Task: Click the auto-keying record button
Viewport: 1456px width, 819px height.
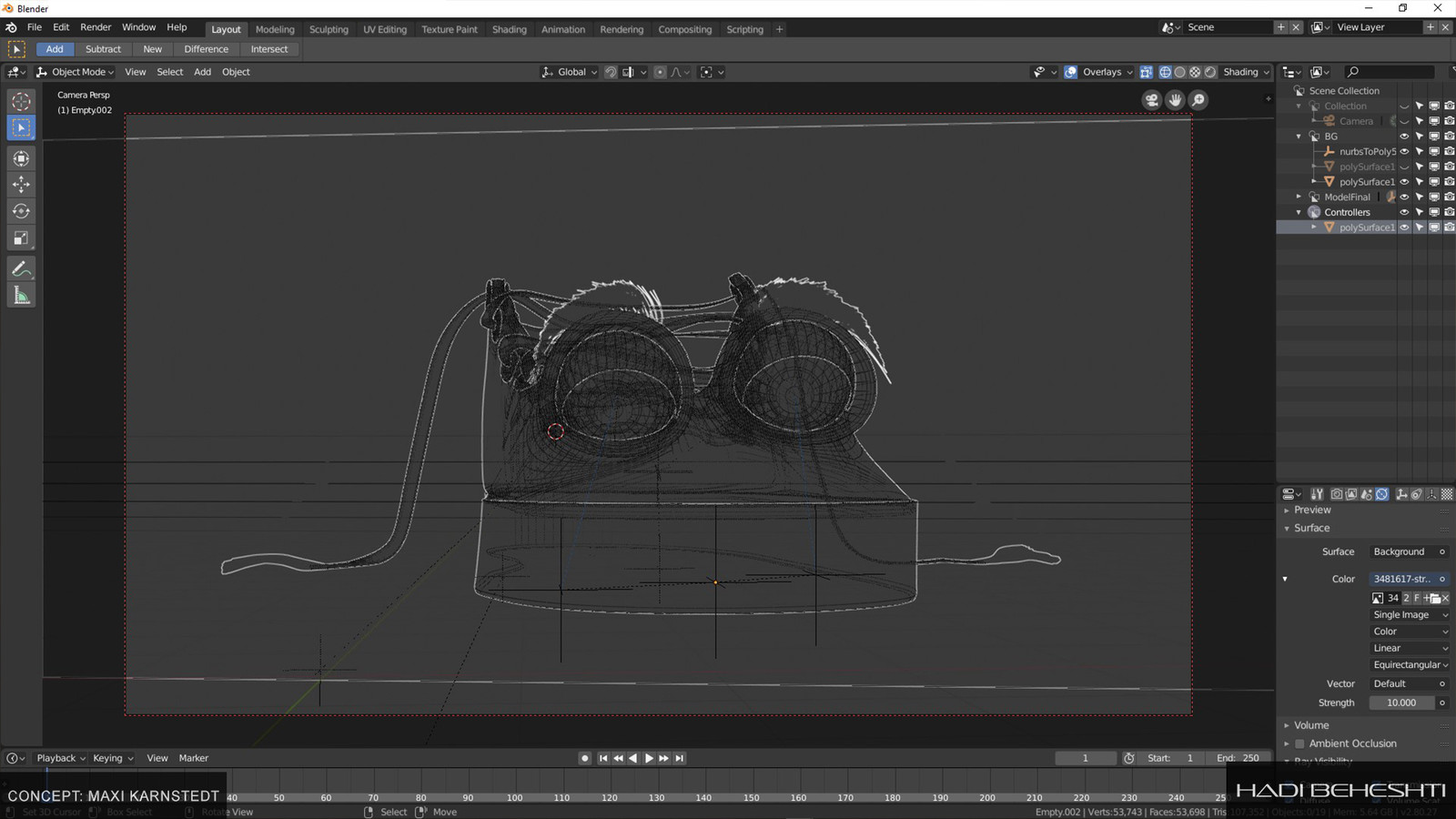Action: click(585, 758)
